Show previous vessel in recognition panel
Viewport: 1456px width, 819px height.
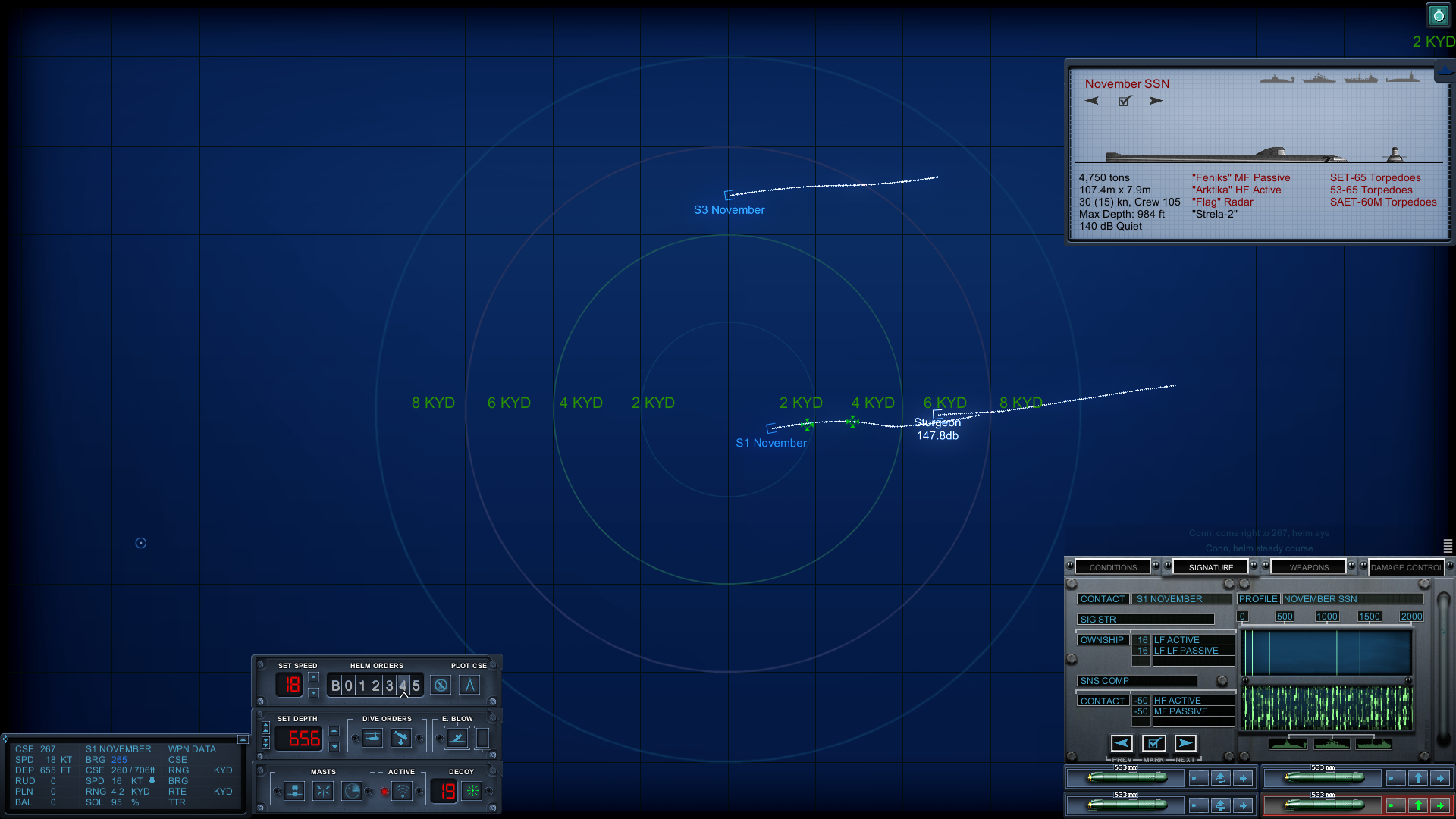(1091, 101)
